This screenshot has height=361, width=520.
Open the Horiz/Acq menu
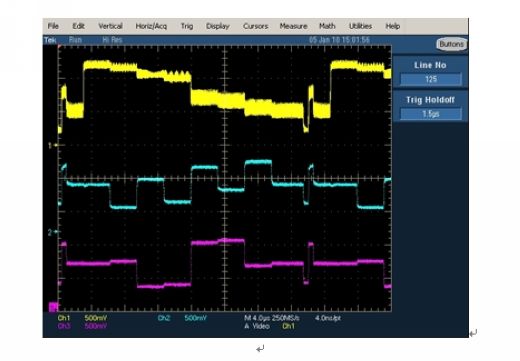(151, 26)
